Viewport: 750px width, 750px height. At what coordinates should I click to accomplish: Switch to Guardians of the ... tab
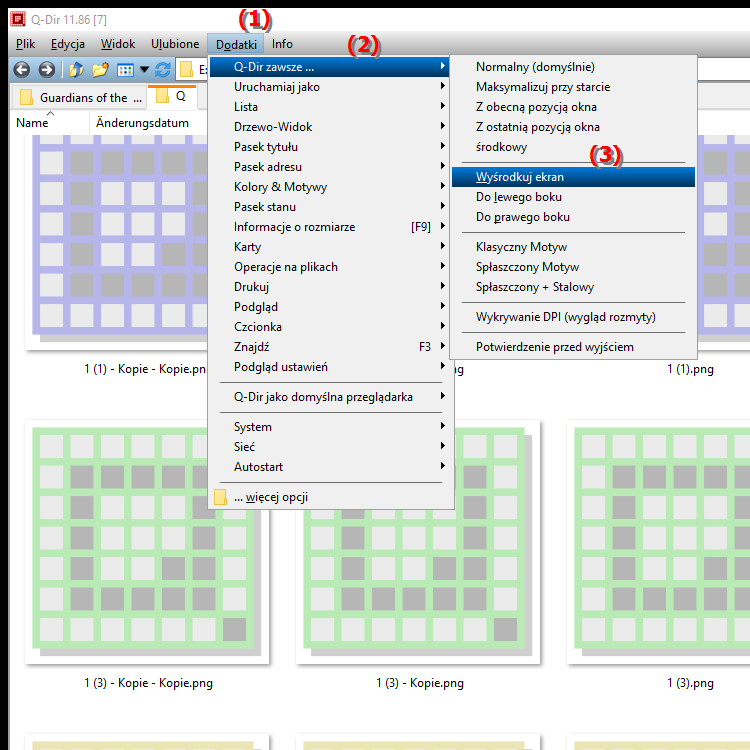pos(78,98)
